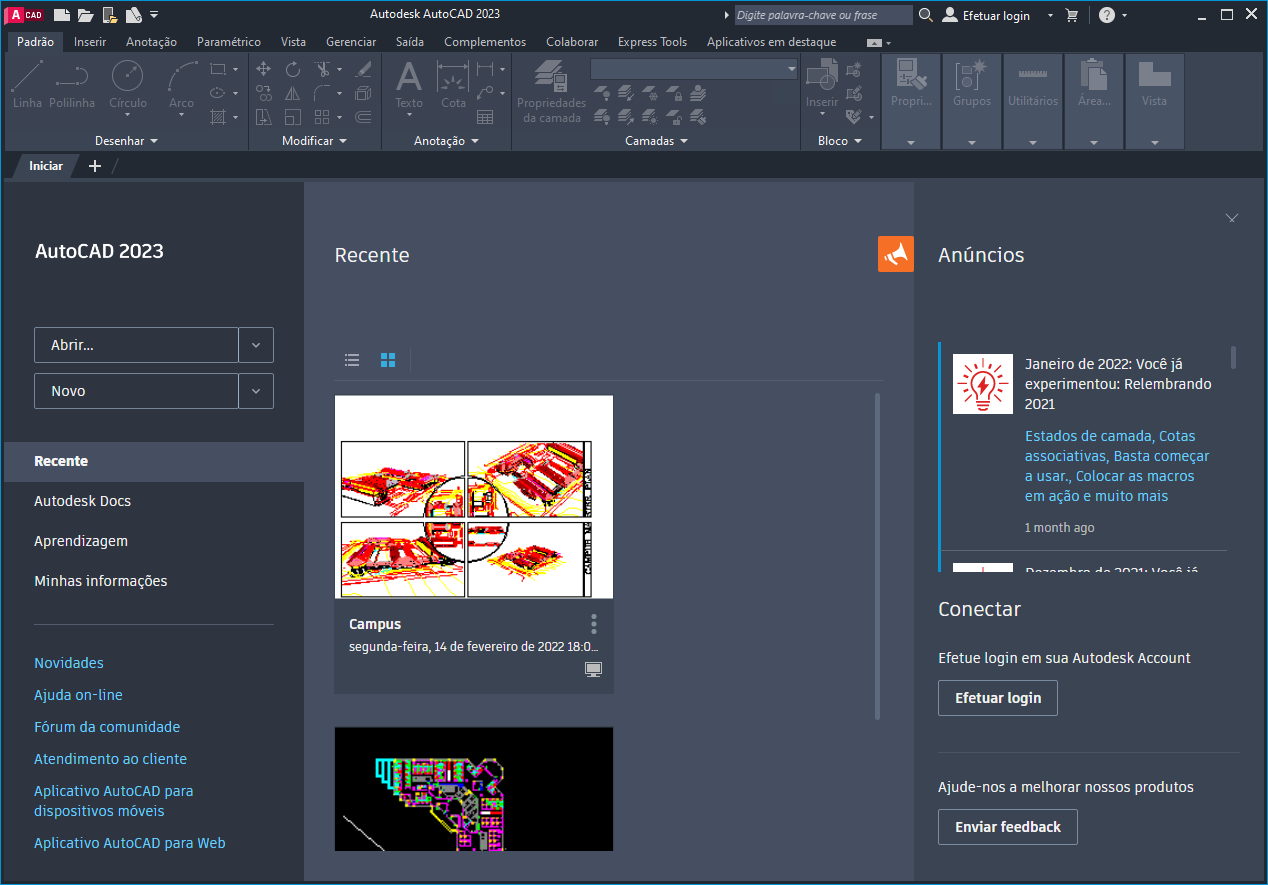Viewport: 1268px width, 885px height.
Task: Expand the Camadas panel
Action: coord(656,141)
